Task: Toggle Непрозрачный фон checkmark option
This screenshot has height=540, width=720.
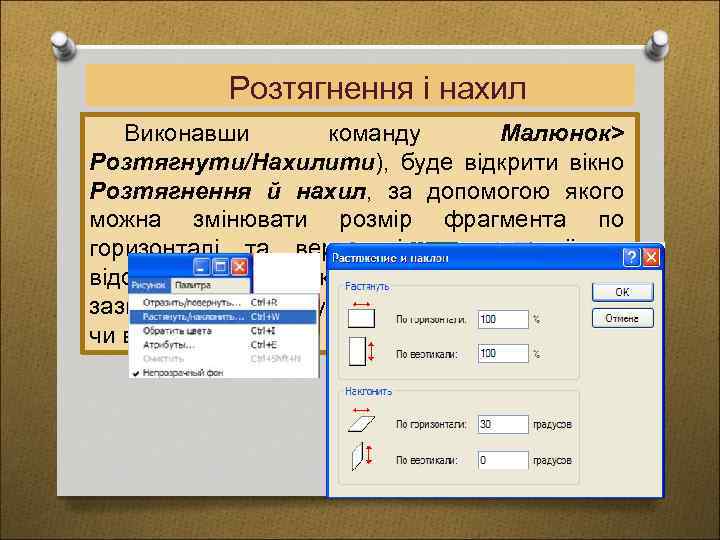Action: click(x=224, y=373)
